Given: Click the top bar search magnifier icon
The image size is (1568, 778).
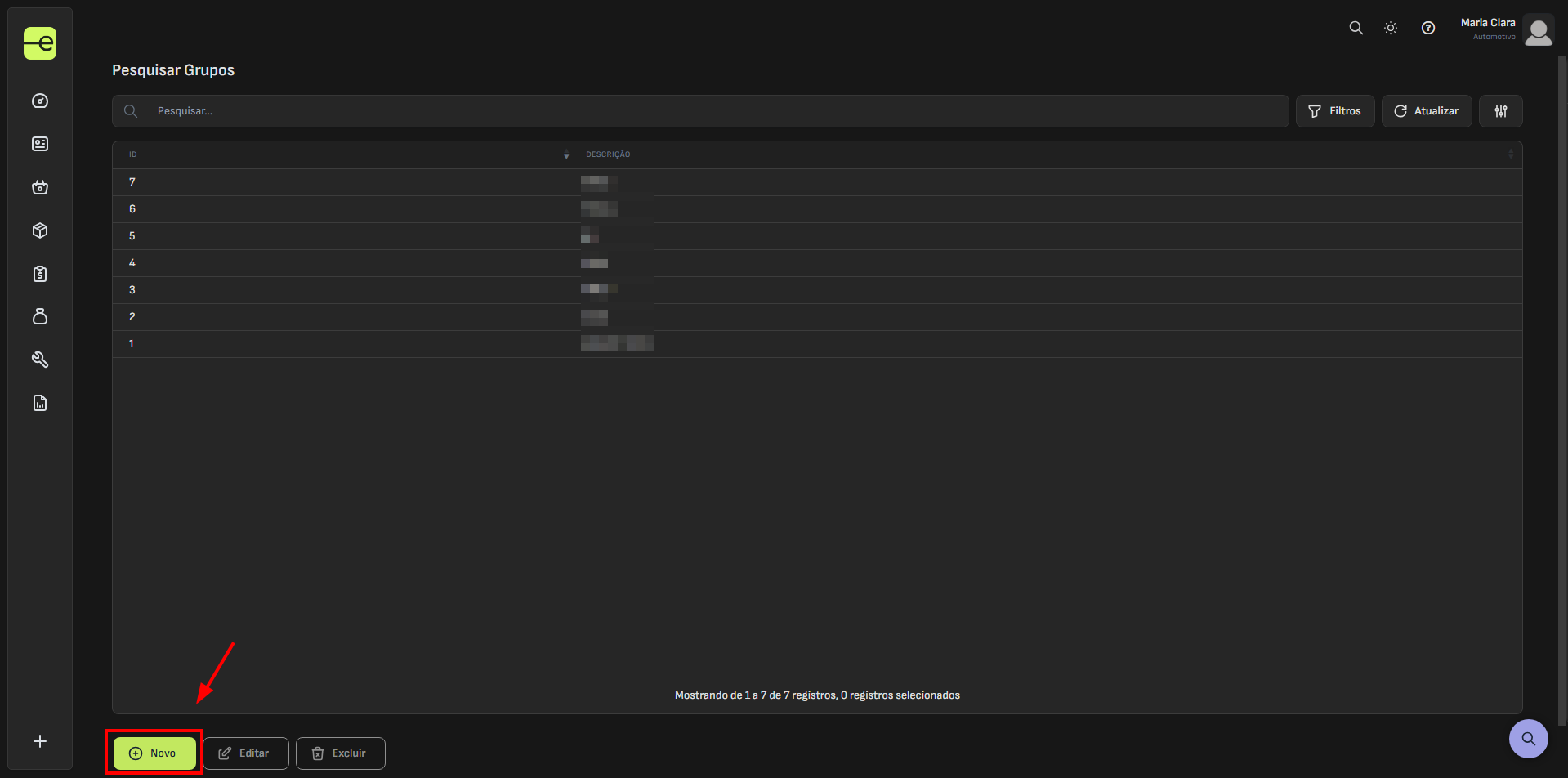Looking at the screenshot, I should coord(1356,28).
